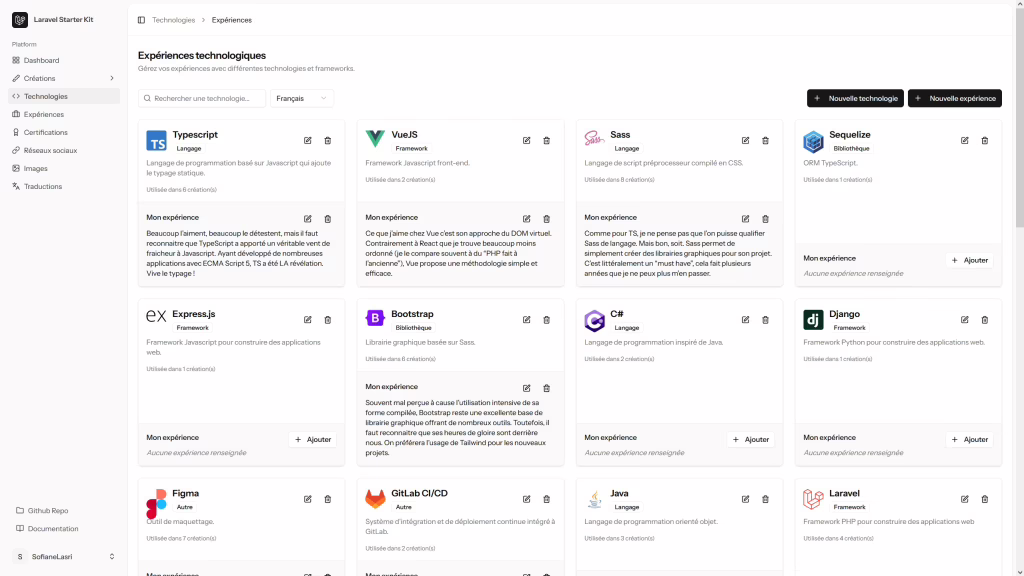1024x576 pixels.
Task: Open the Images page
Action: 63,168
